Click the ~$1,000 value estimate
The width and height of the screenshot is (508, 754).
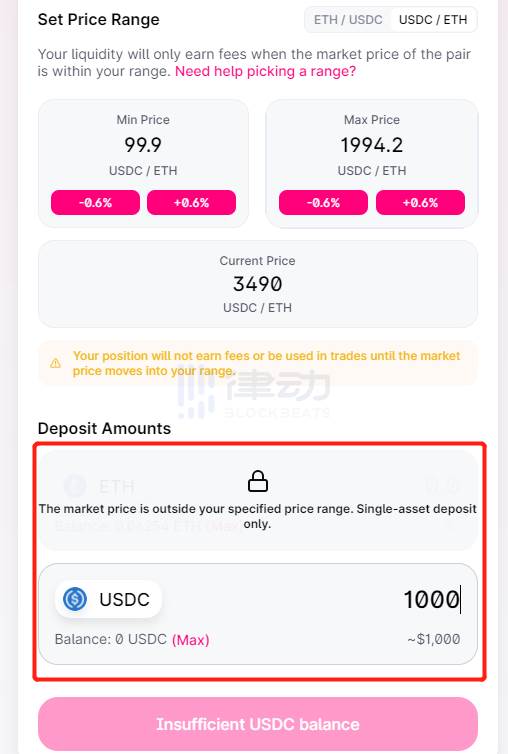tap(434, 639)
